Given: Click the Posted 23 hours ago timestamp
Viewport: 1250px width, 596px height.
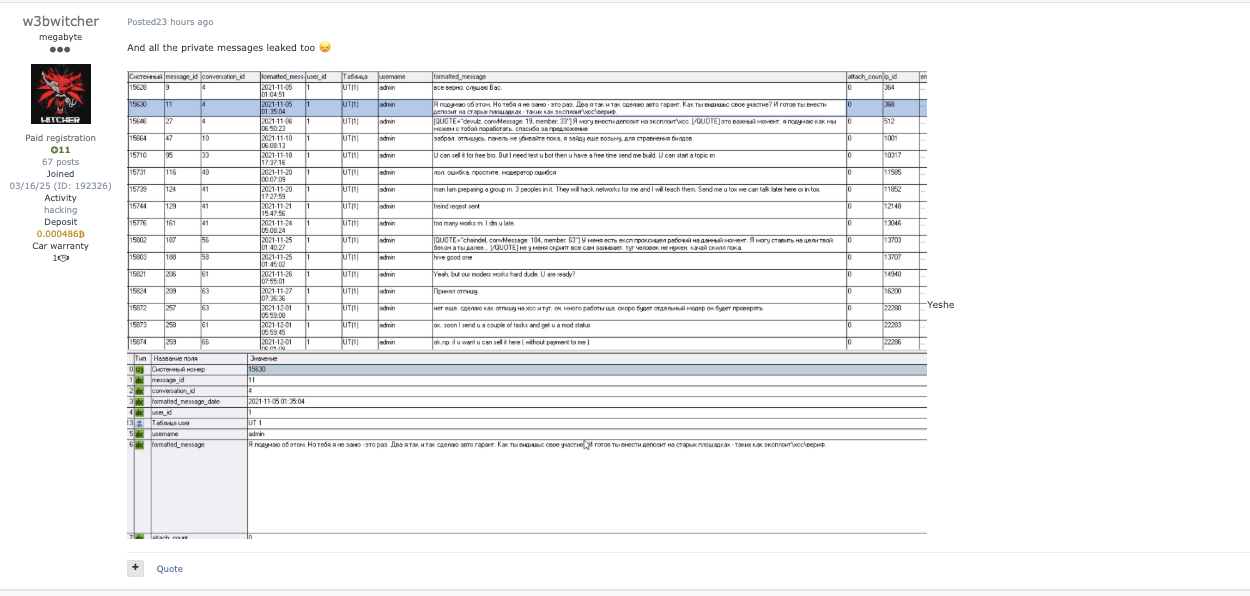Looking at the screenshot, I should pyautogui.click(x=170, y=22).
